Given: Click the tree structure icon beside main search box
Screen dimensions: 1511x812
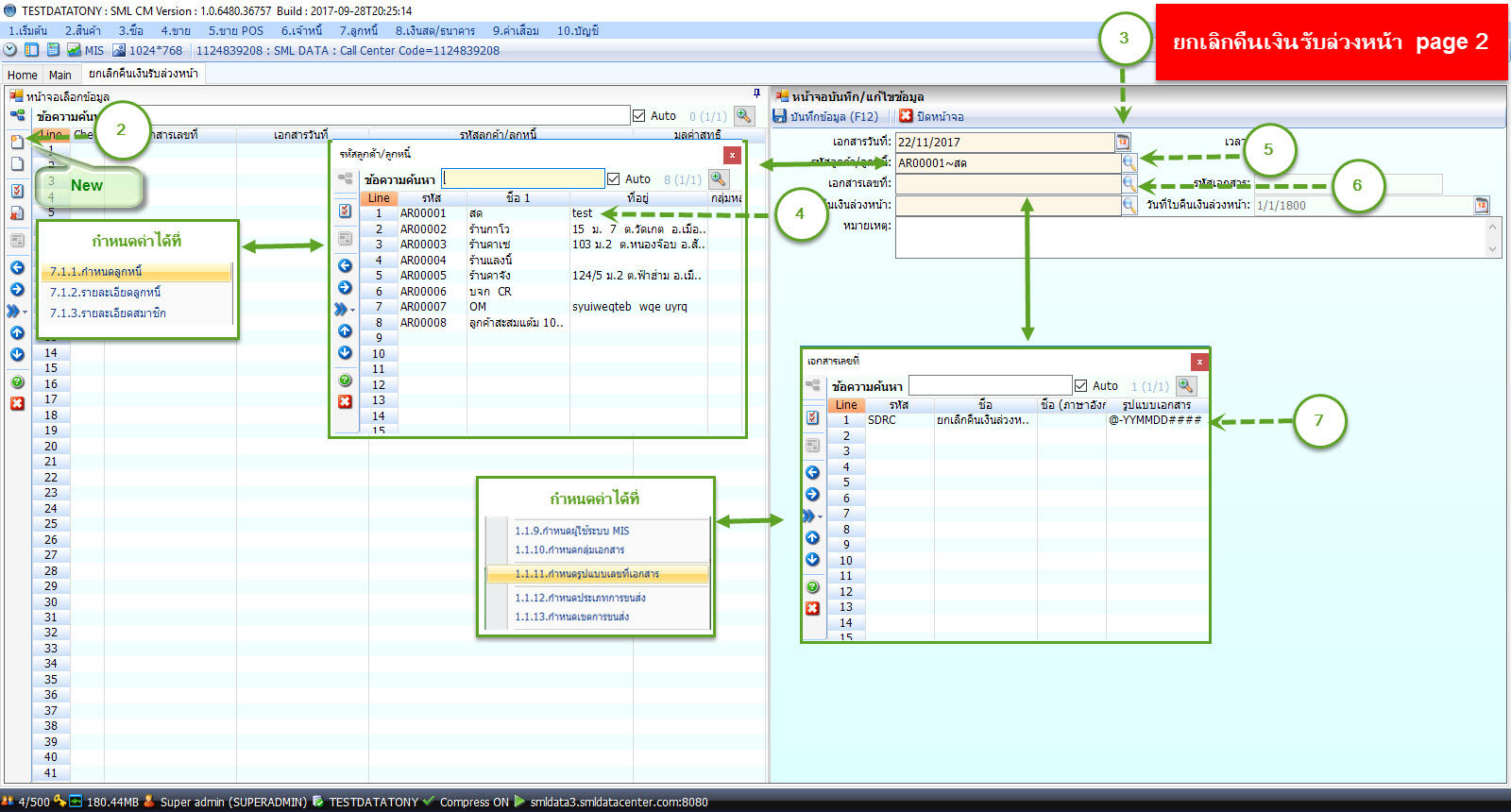Looking at the screenshot, I should pos(17,116).
